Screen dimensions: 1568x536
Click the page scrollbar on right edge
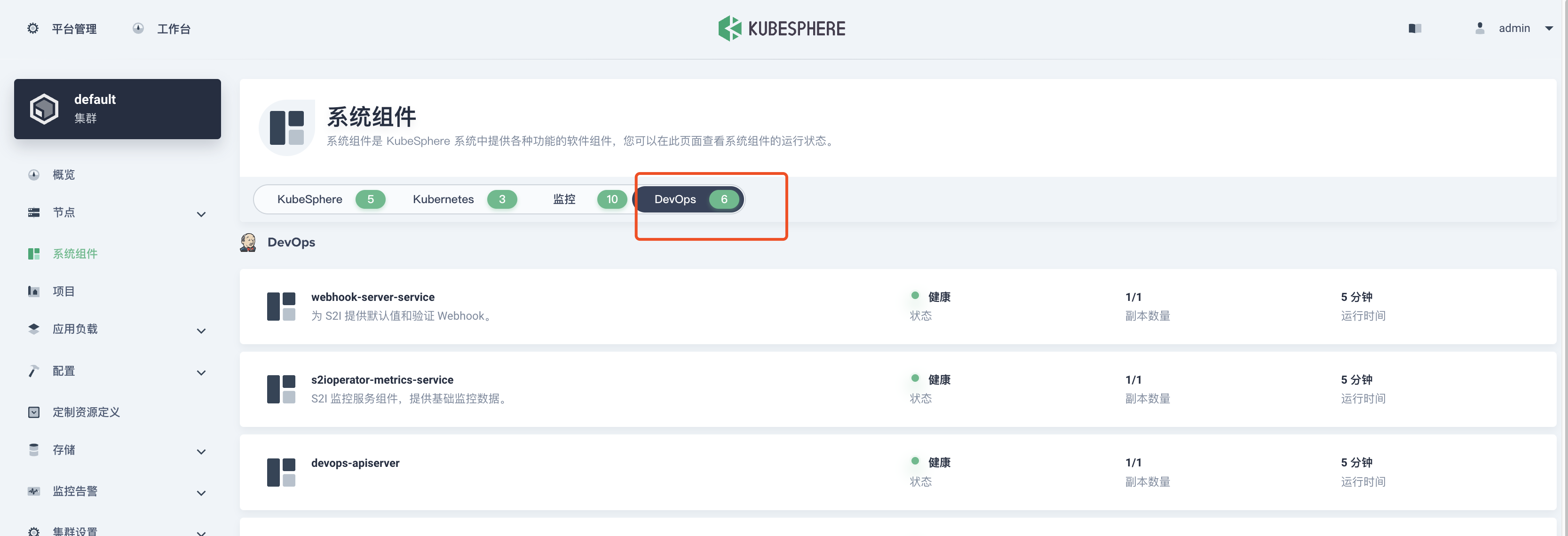1565,244
